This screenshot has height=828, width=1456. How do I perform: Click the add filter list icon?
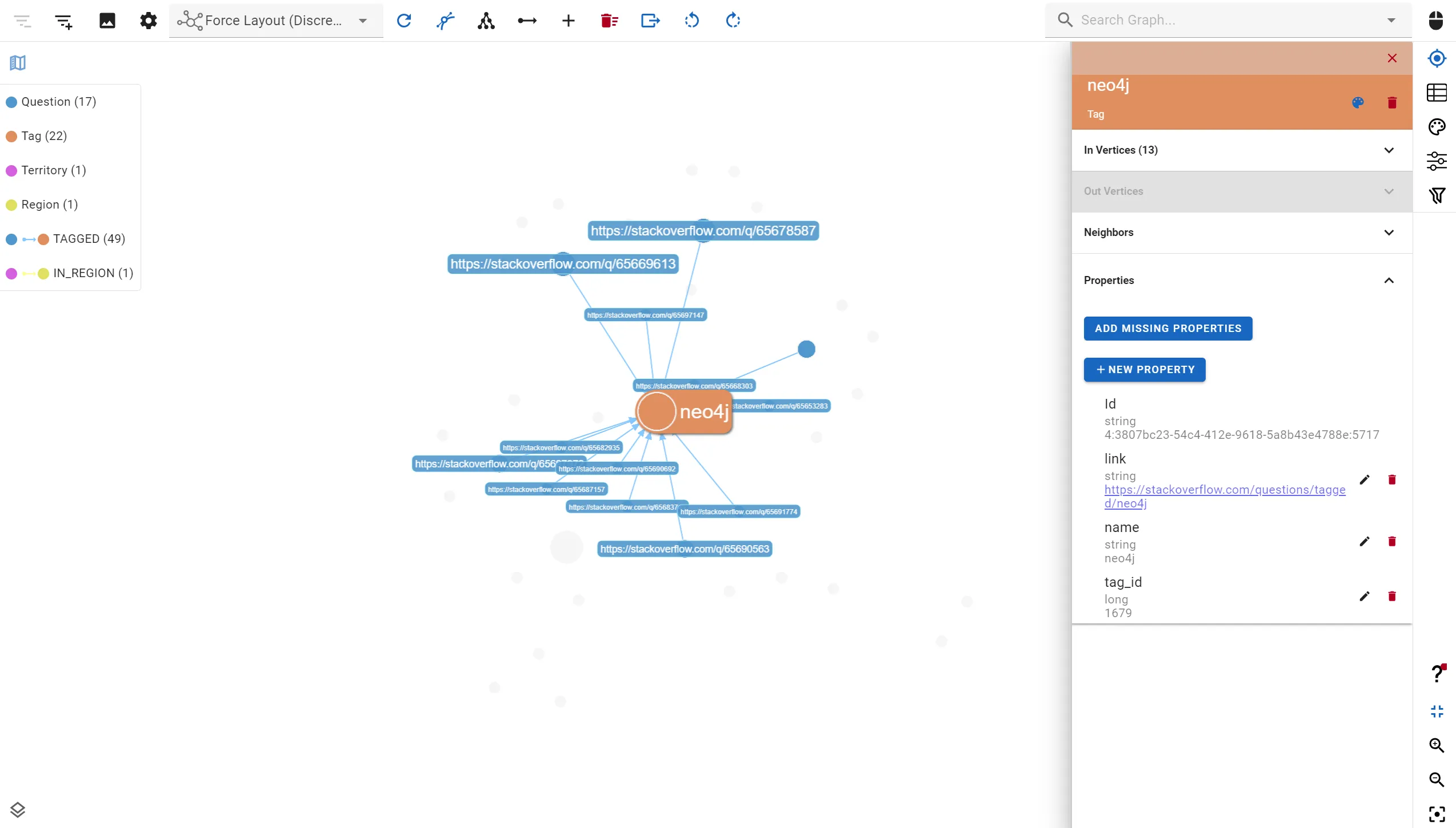[x=63, y=22]
